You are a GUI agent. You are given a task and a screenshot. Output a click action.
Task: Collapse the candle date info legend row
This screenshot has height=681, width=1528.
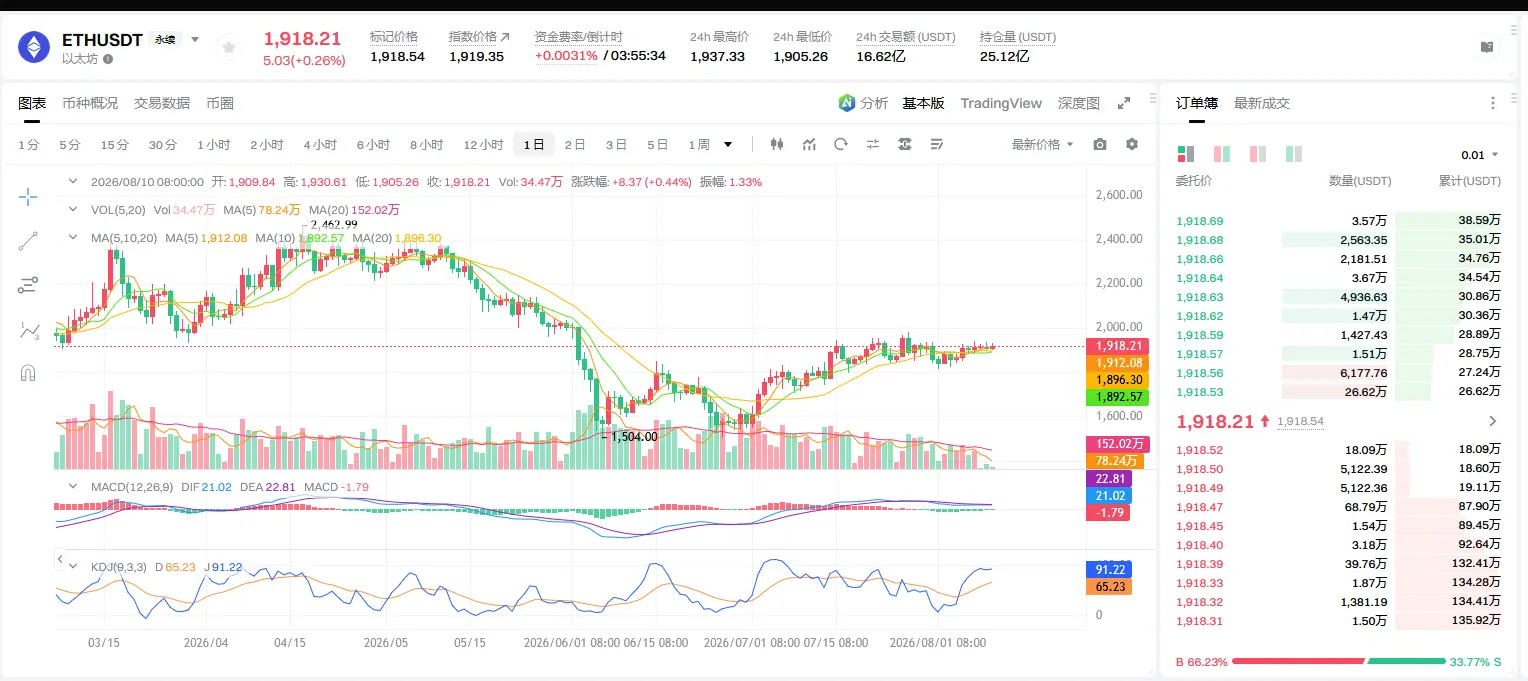[x=72, y=182]
